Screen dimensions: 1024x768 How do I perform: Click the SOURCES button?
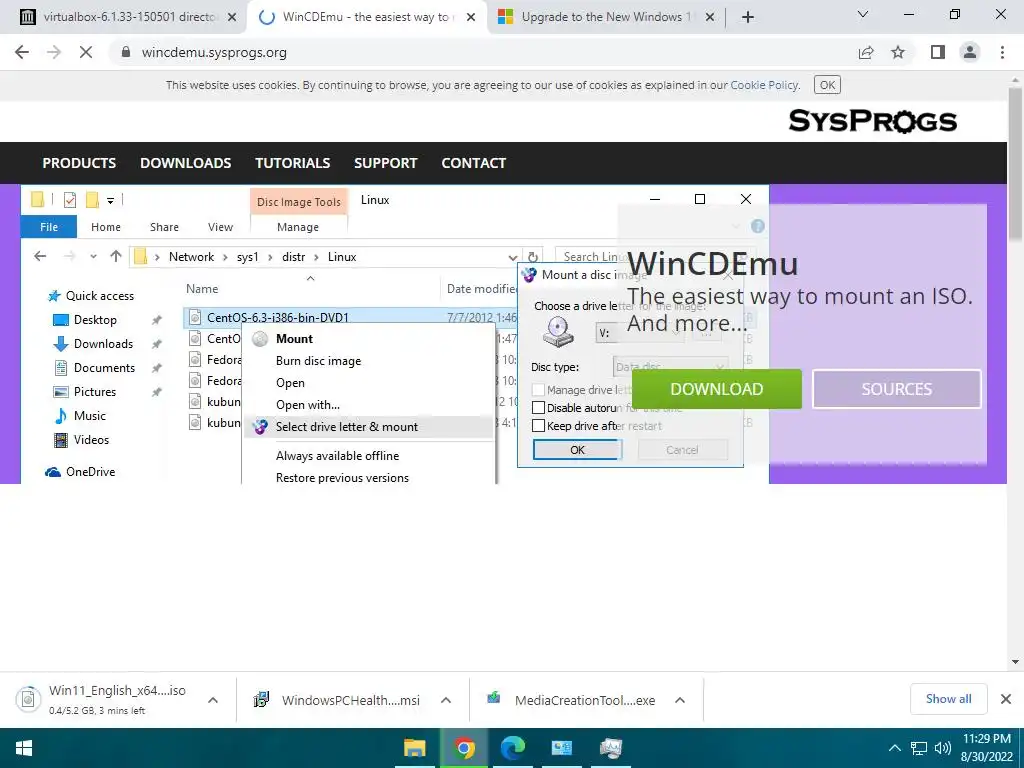coord(897,389)
